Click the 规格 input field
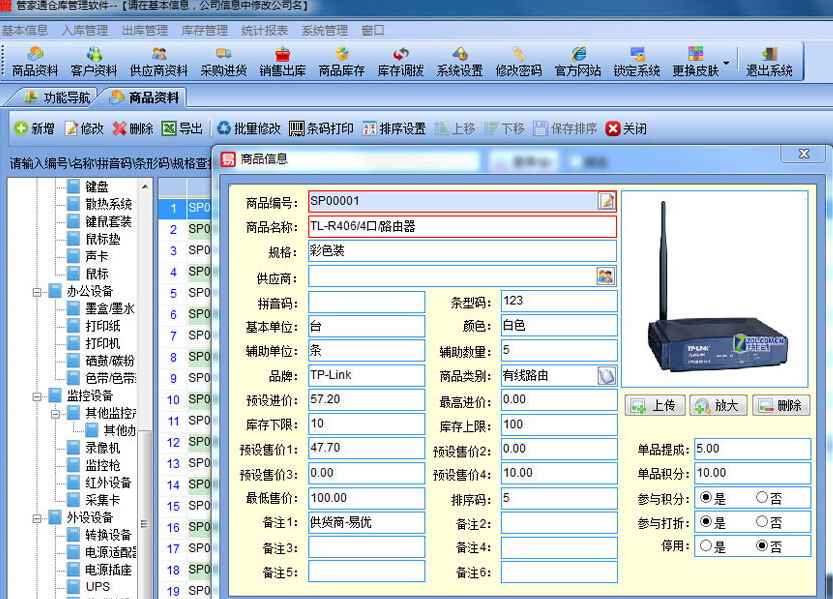This screenshot has width=833, height=599. (462, 251)
